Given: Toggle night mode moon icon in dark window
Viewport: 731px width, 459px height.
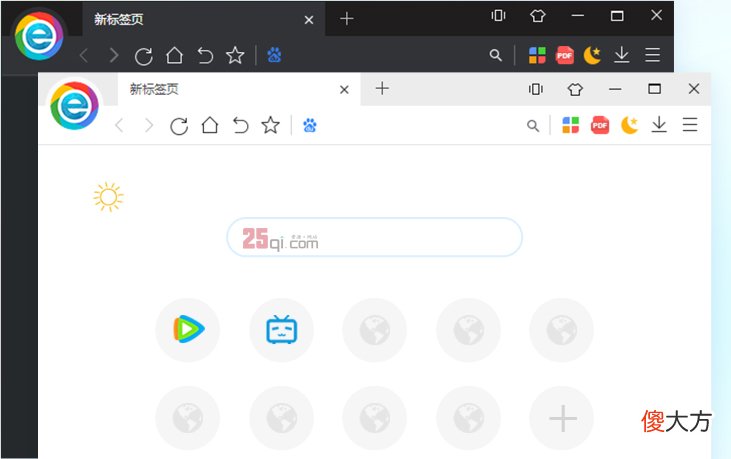Looking at the screenshot, I should pyautogui.click(x=592, y=55).
